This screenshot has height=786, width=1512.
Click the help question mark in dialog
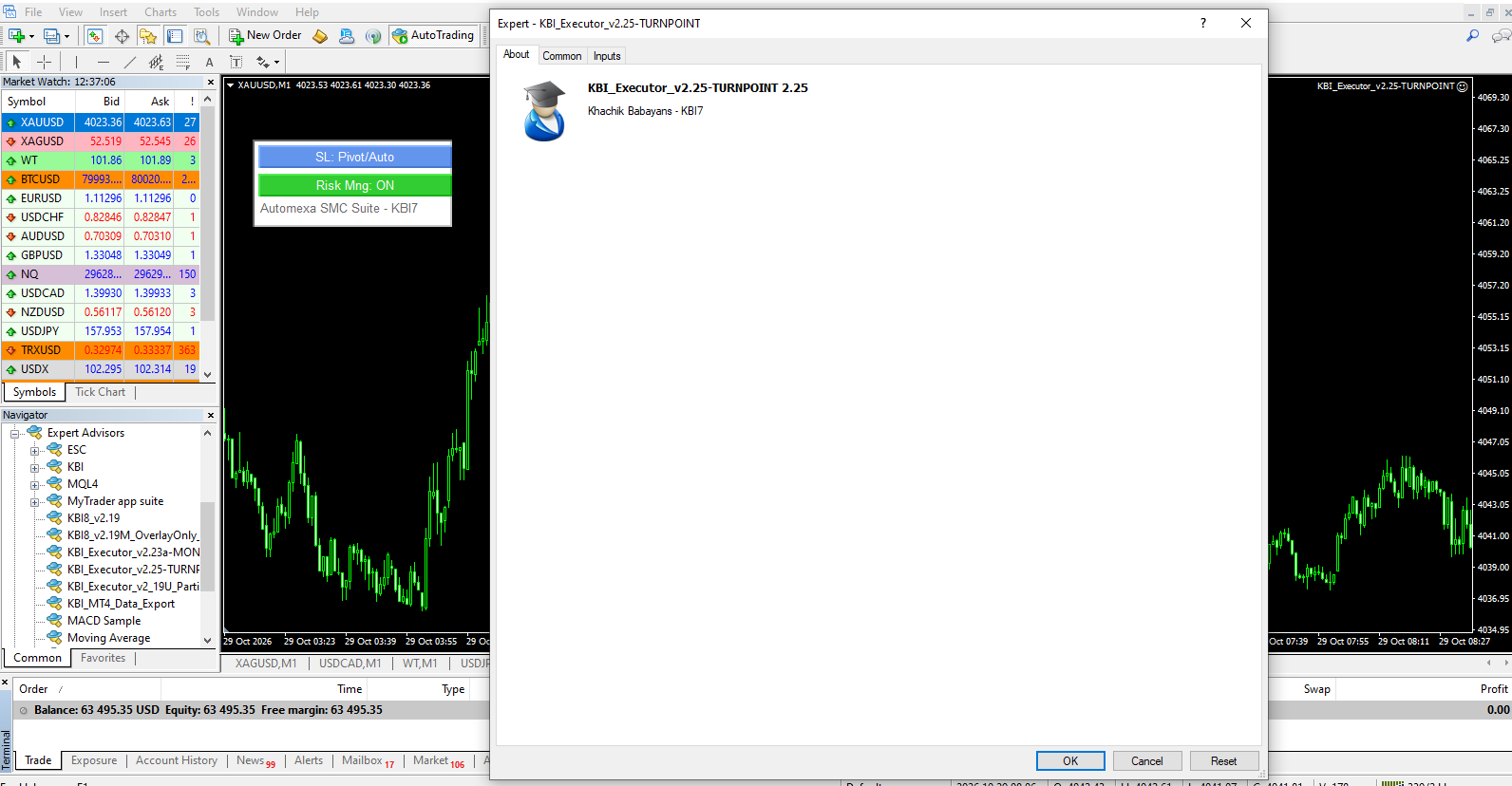pos(1203,23)
